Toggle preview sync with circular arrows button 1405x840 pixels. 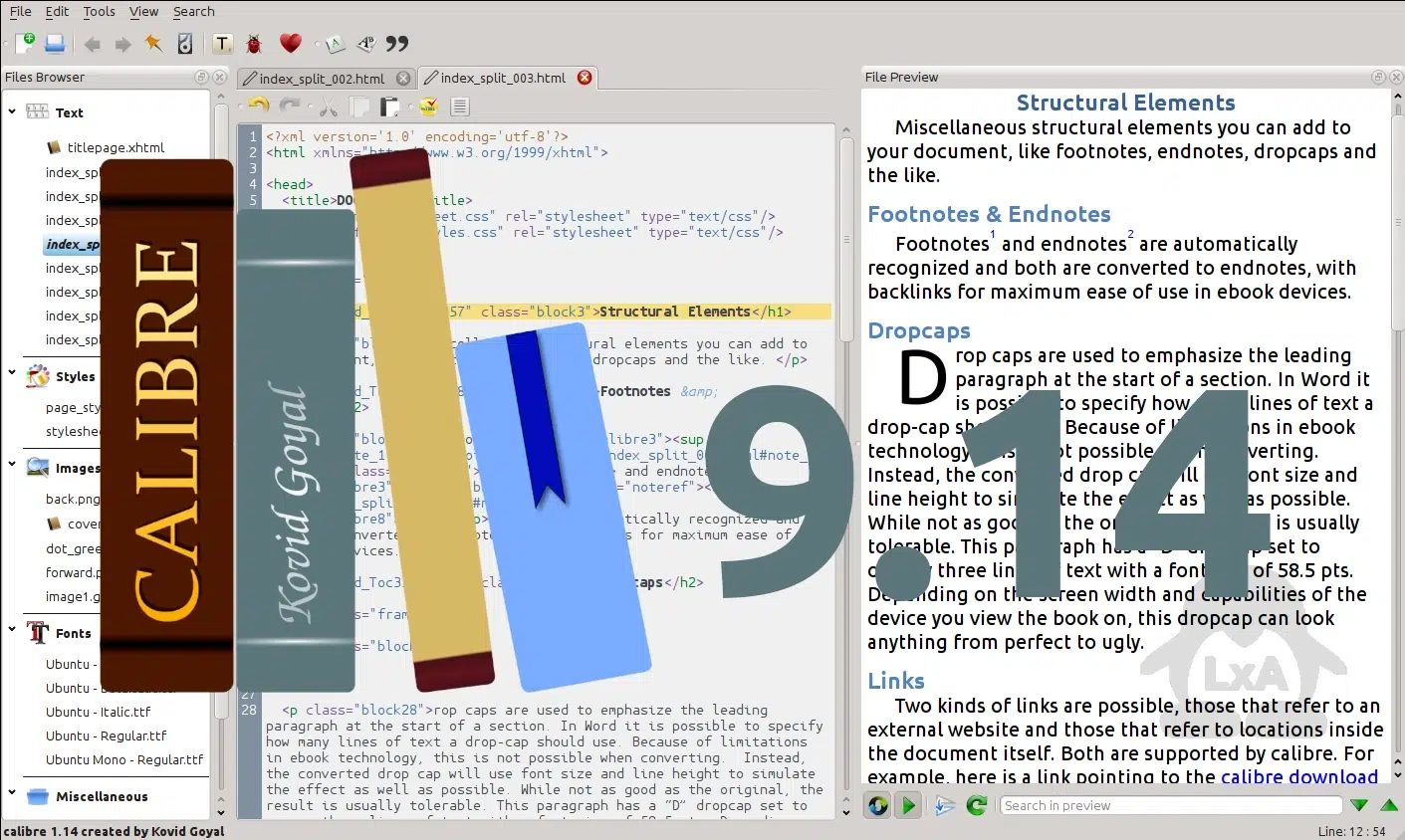tap(877, 805)
